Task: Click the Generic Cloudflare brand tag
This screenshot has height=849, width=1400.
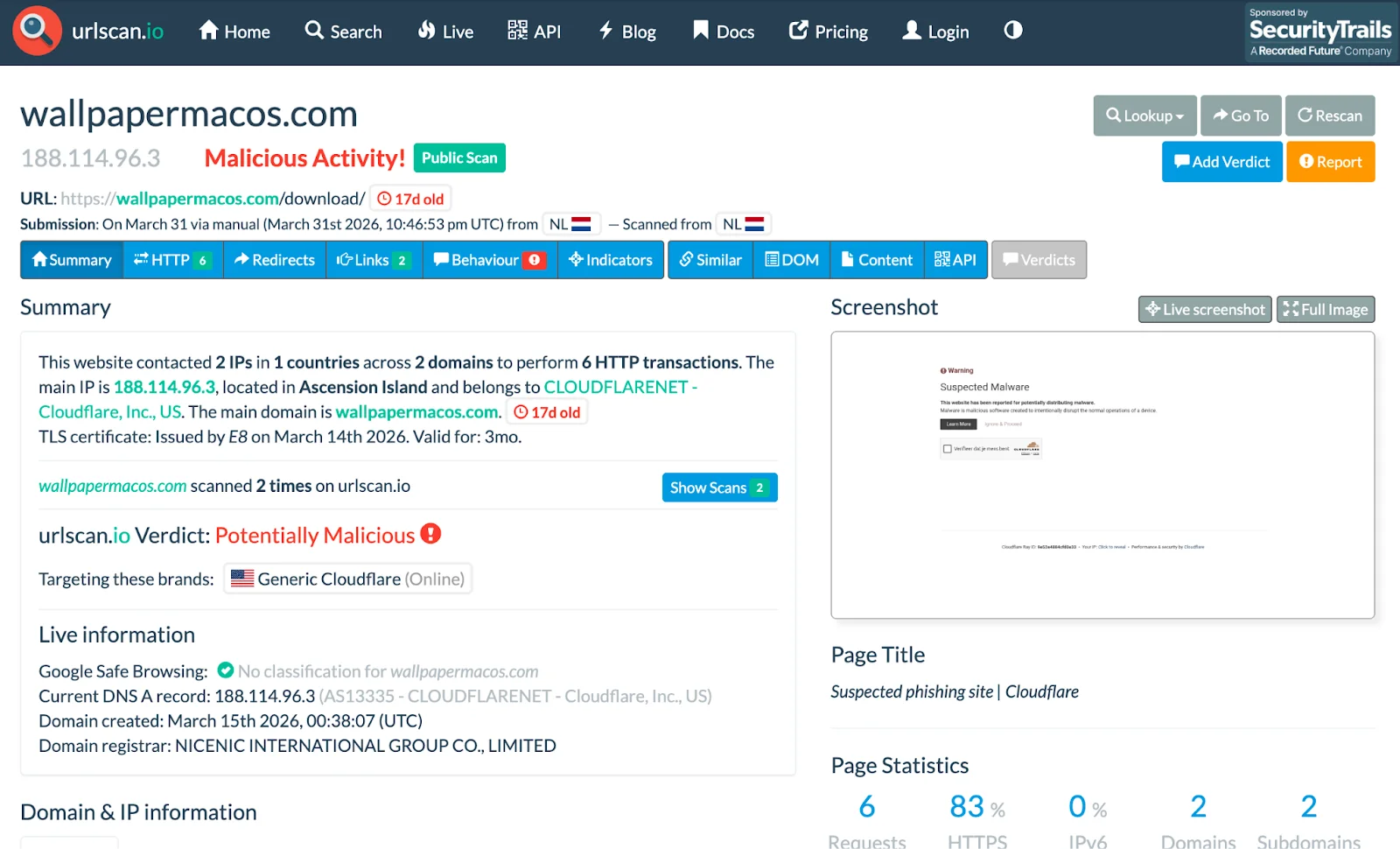Action: coord(348,579)
